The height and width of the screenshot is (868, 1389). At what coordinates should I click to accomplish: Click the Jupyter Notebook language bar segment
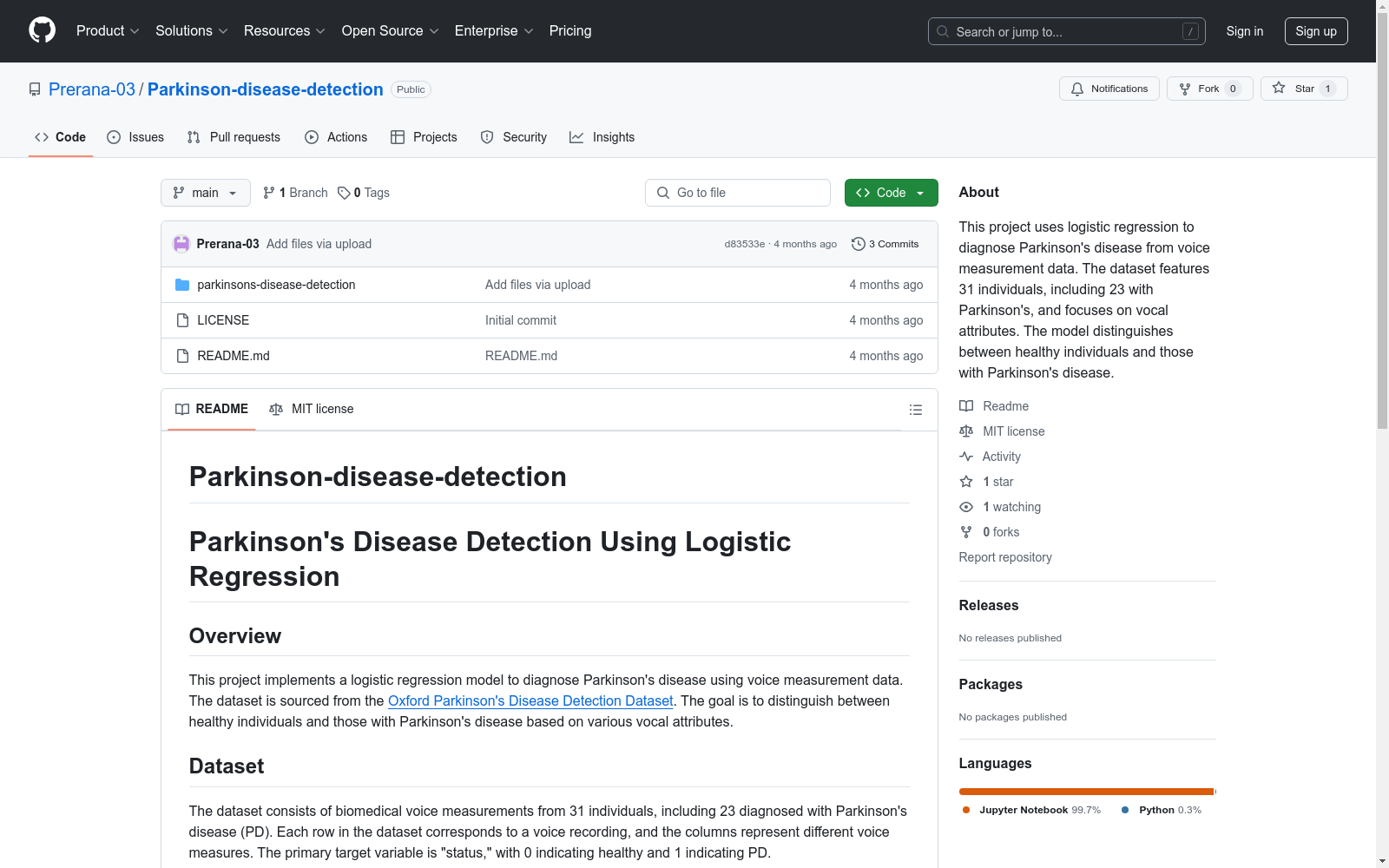pos(1086,792)
